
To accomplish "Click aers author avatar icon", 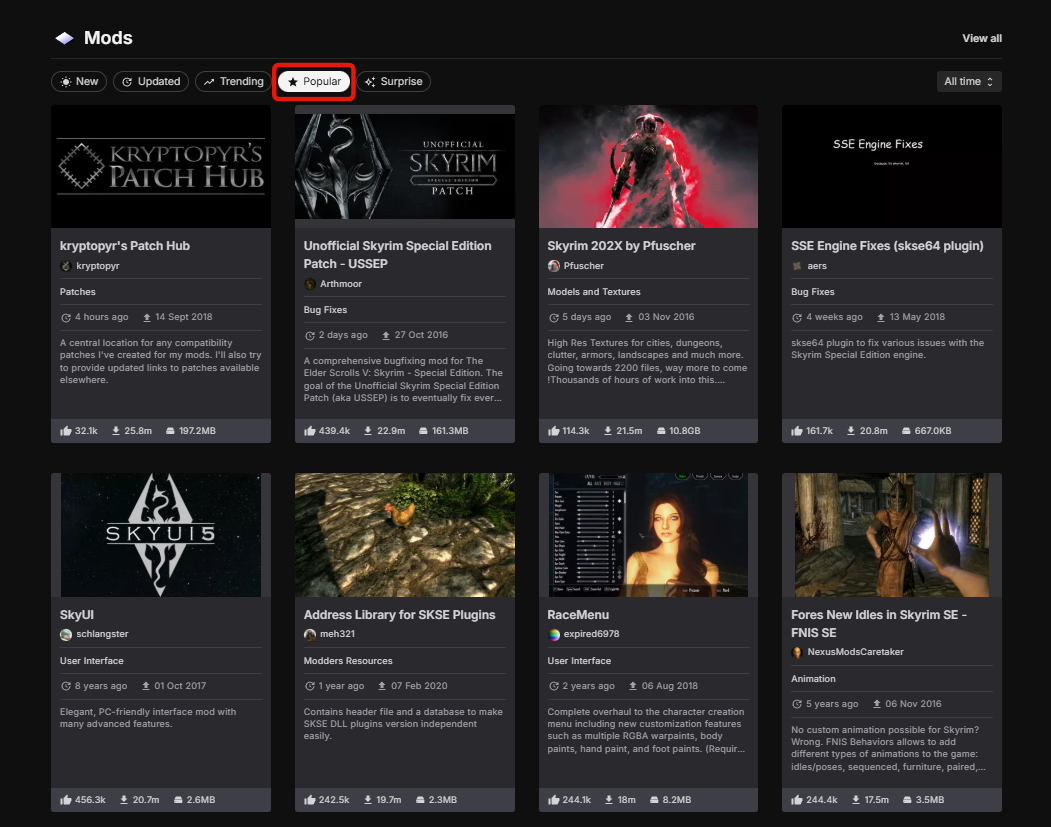I will (x=797, y=266).
